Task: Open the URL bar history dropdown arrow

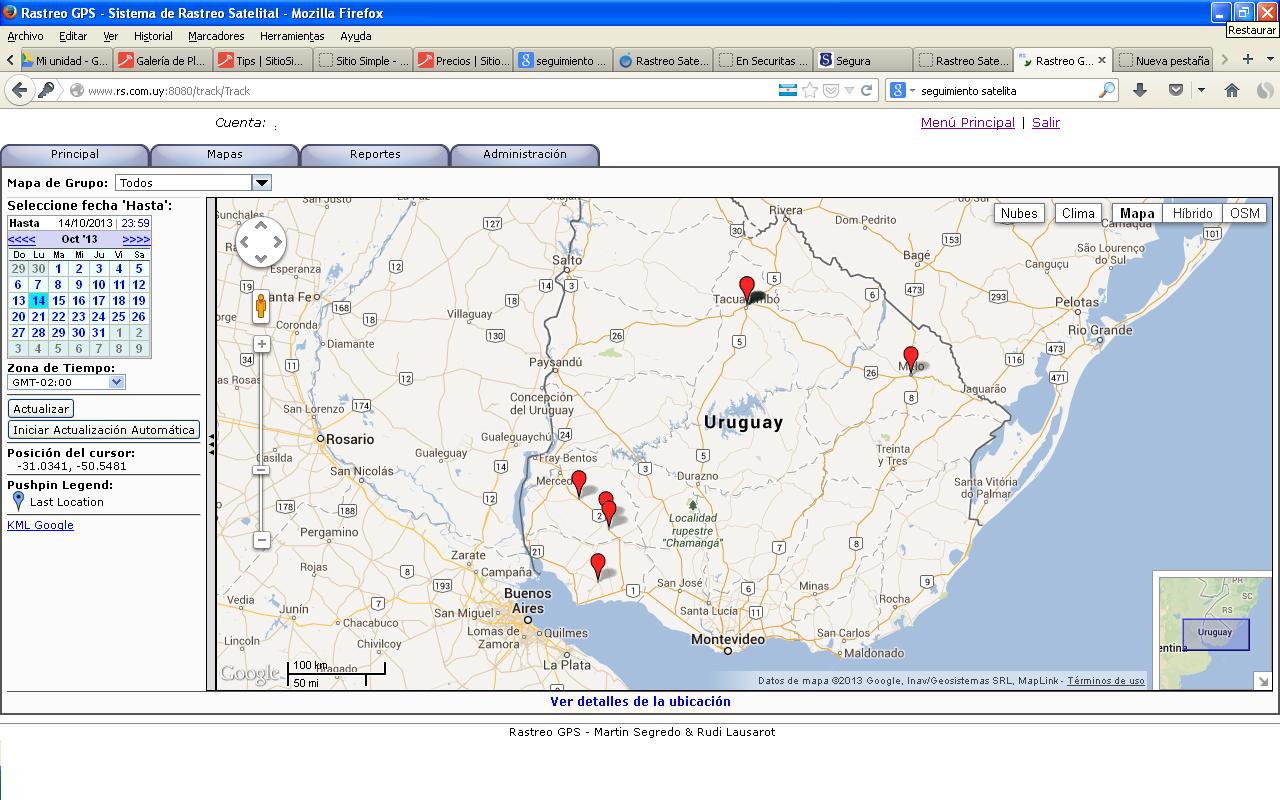Action: click(x=849, y=90)
